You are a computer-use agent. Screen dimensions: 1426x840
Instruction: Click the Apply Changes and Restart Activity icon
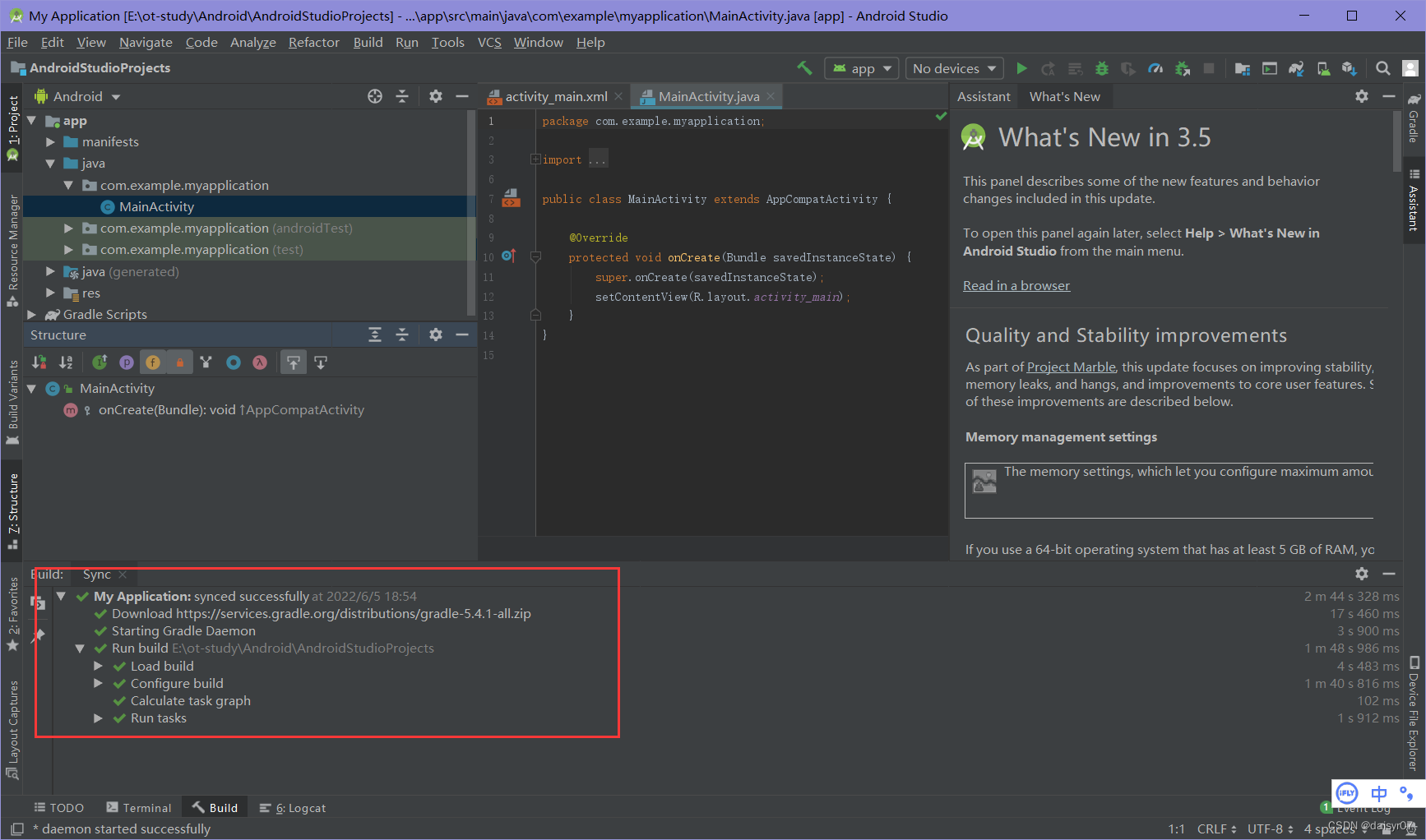1048,68
